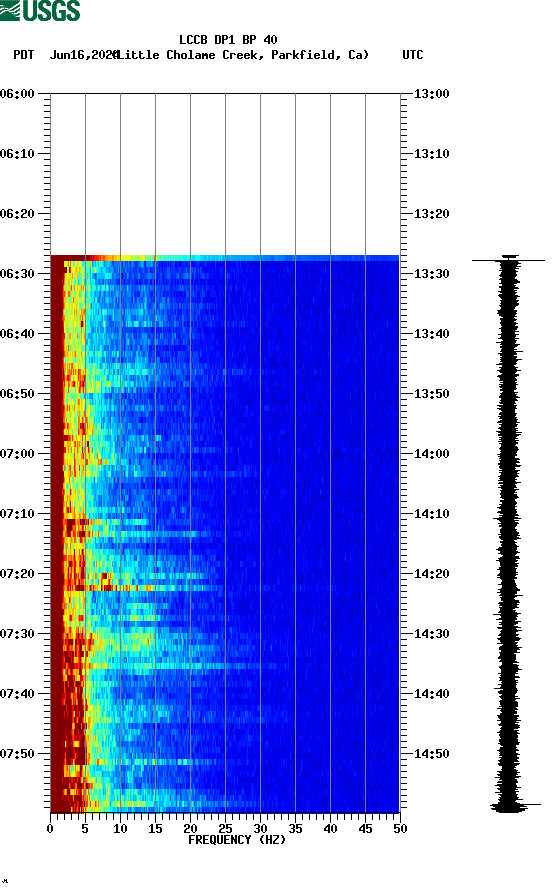Click the 07:40 PDT time label
552x892 pixels.
(x=17, y=693)
